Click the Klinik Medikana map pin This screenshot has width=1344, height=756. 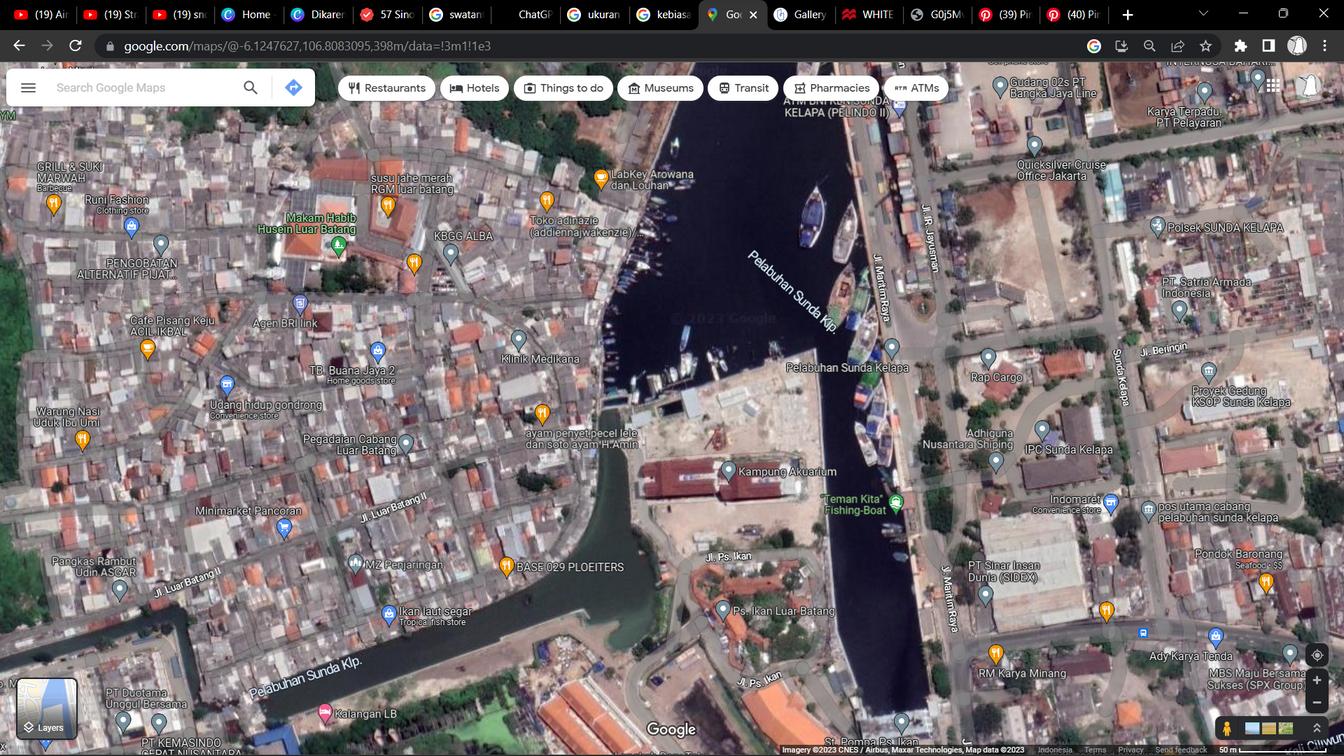(x=518, y=340)
